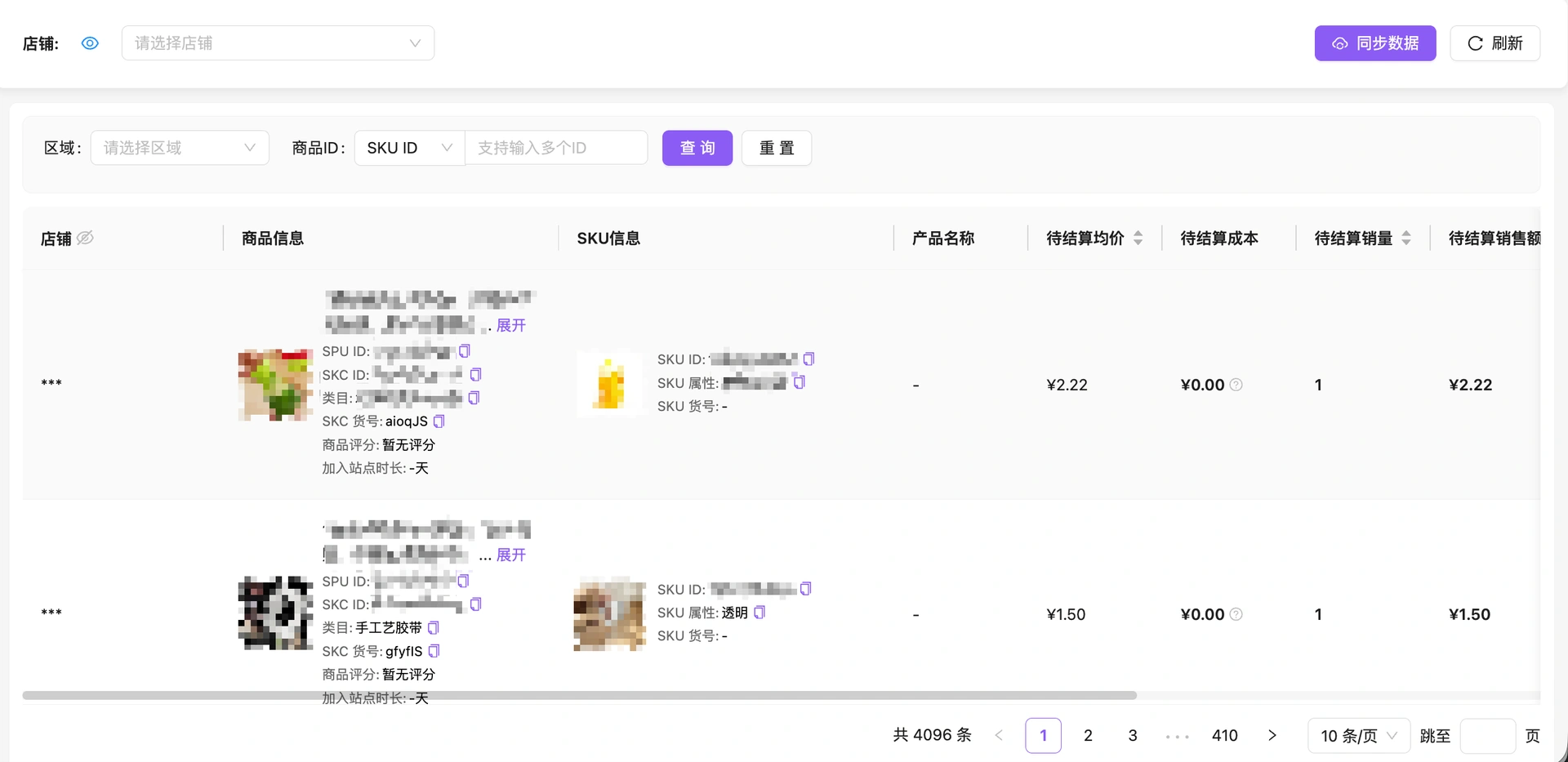Copy SKC 货号 gfyfIS
1568x762 pixels.
(x=434, y=651)
